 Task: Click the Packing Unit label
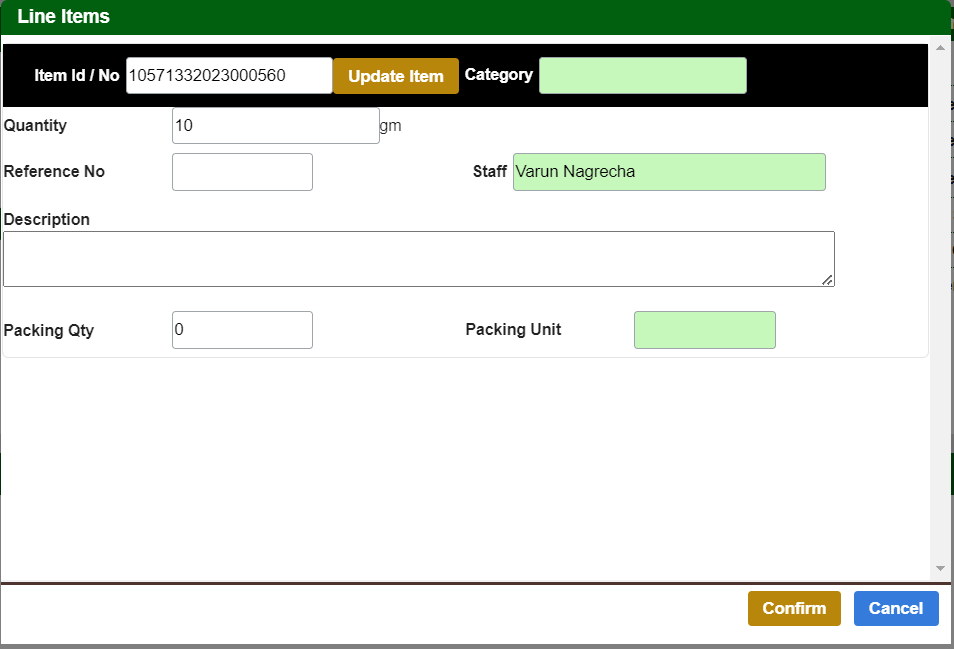[513, 330]
